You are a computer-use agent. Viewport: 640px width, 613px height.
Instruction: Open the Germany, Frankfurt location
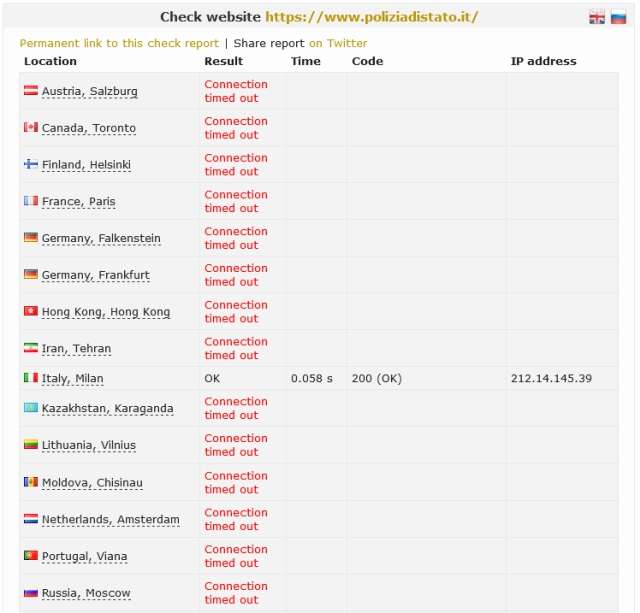[x=95, y=275]
